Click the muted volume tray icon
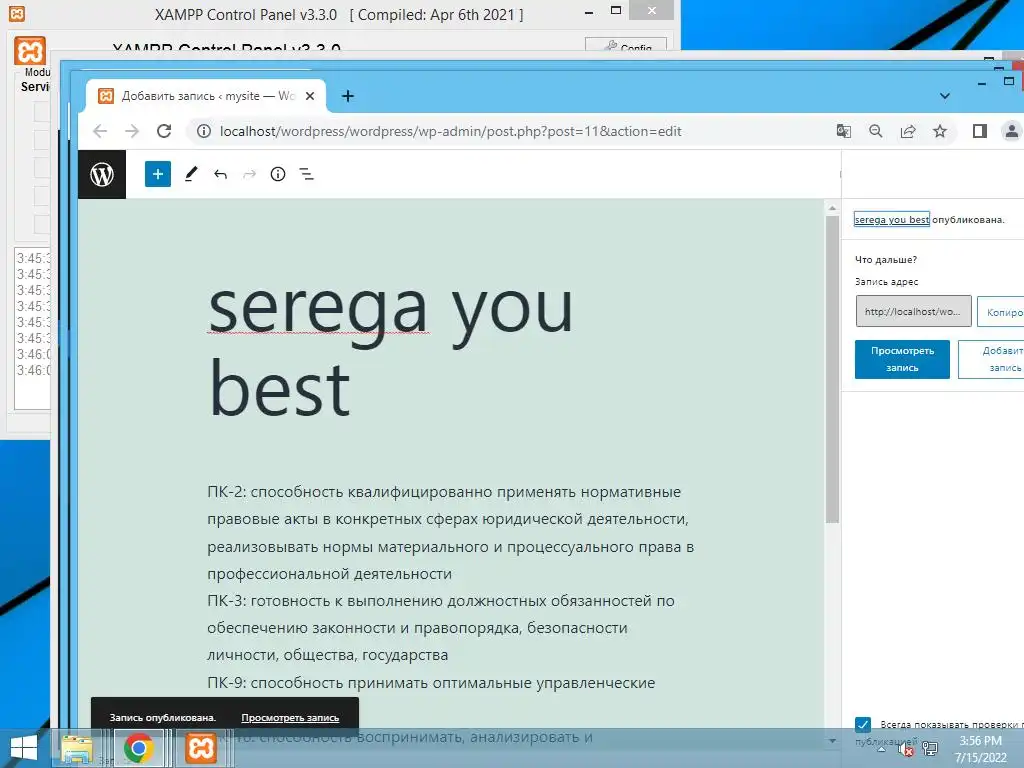The image size is (1024, 768). (906, 748)
